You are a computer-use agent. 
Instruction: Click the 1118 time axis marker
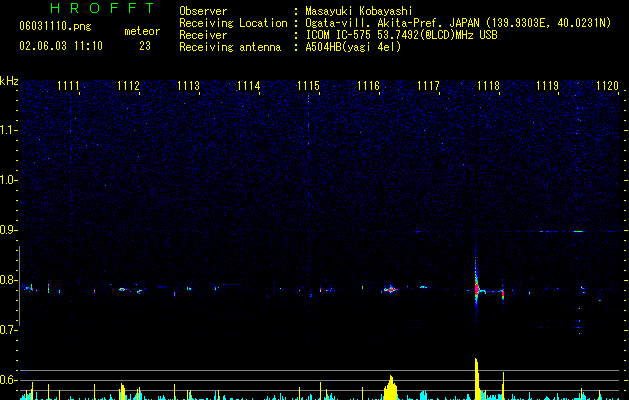(x=488, y=86)
